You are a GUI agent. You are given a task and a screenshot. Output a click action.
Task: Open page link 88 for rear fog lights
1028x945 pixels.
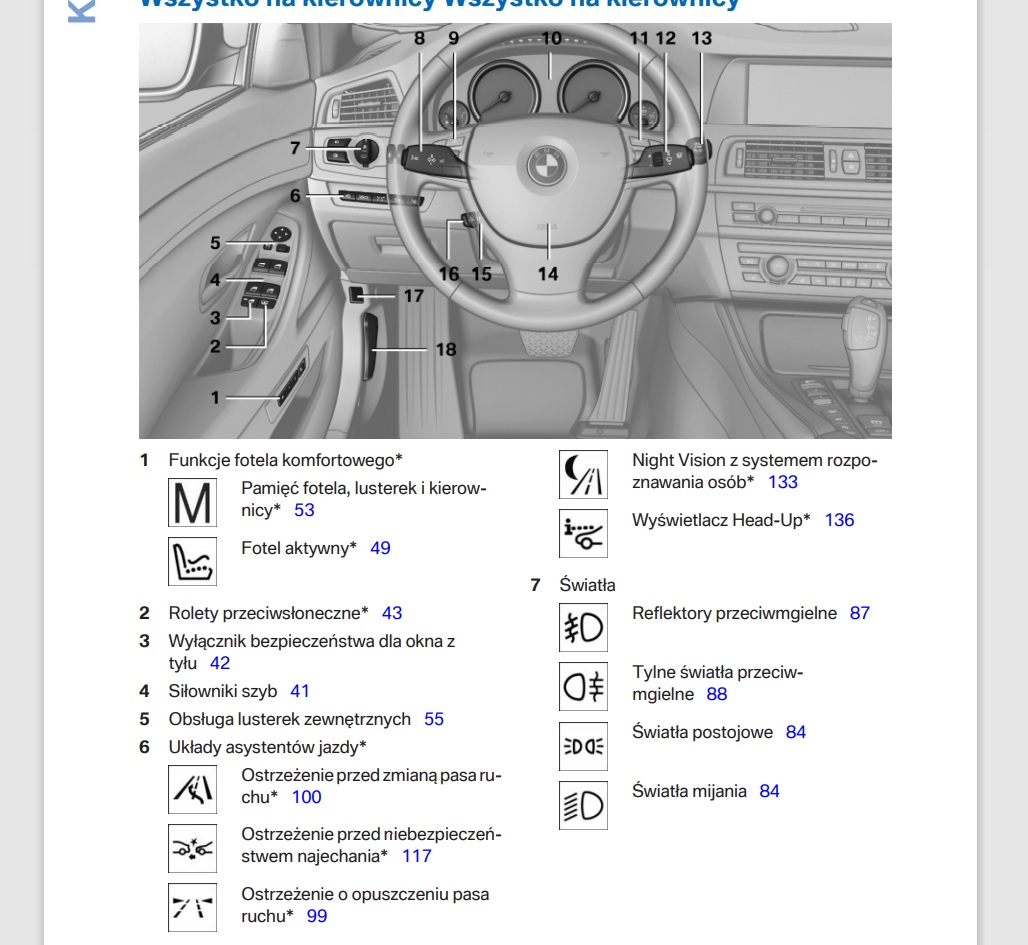coord(717,694)
